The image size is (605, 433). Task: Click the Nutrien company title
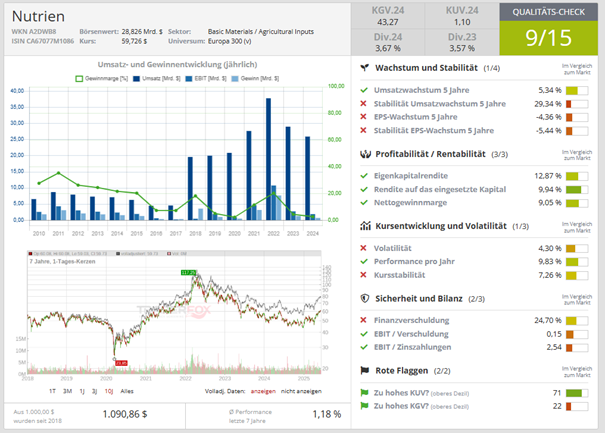38,16
